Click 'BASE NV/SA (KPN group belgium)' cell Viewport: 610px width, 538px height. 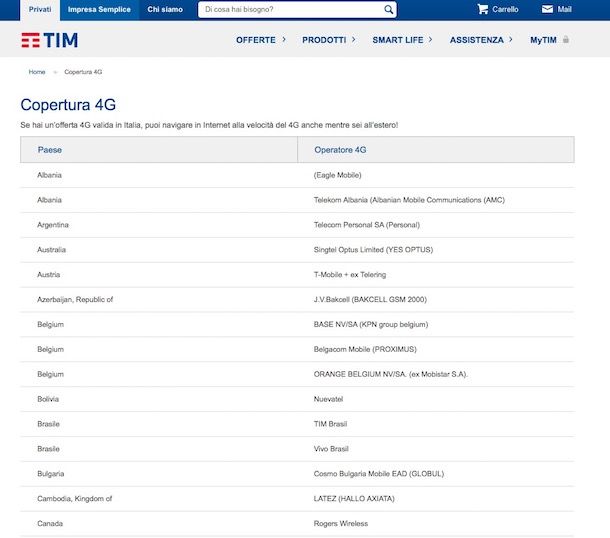[x=371, y=324]
